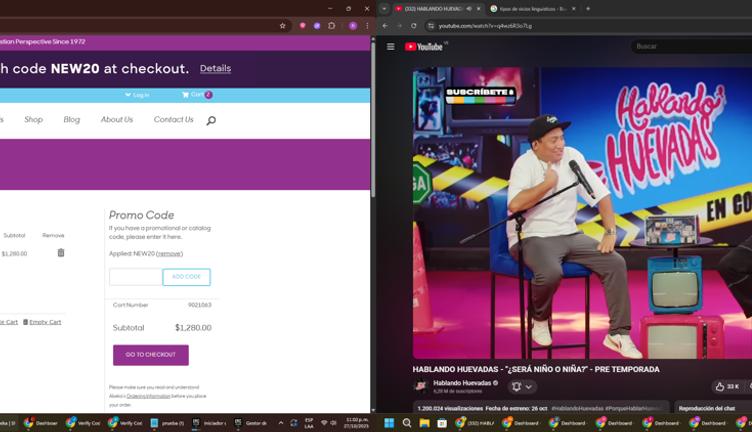Click the pink extension icon in shop browser toolbar

[303, 26]
